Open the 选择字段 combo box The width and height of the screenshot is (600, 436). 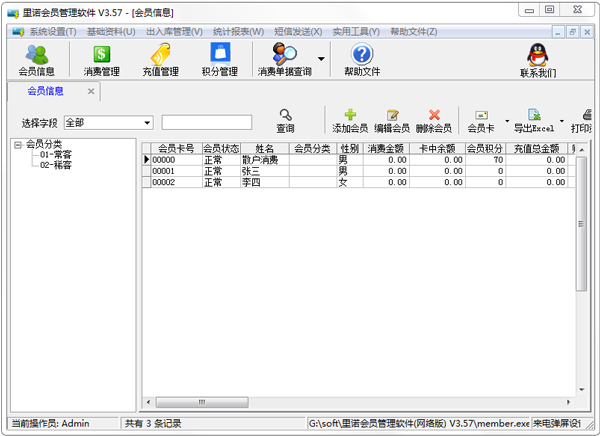(109, 123)
